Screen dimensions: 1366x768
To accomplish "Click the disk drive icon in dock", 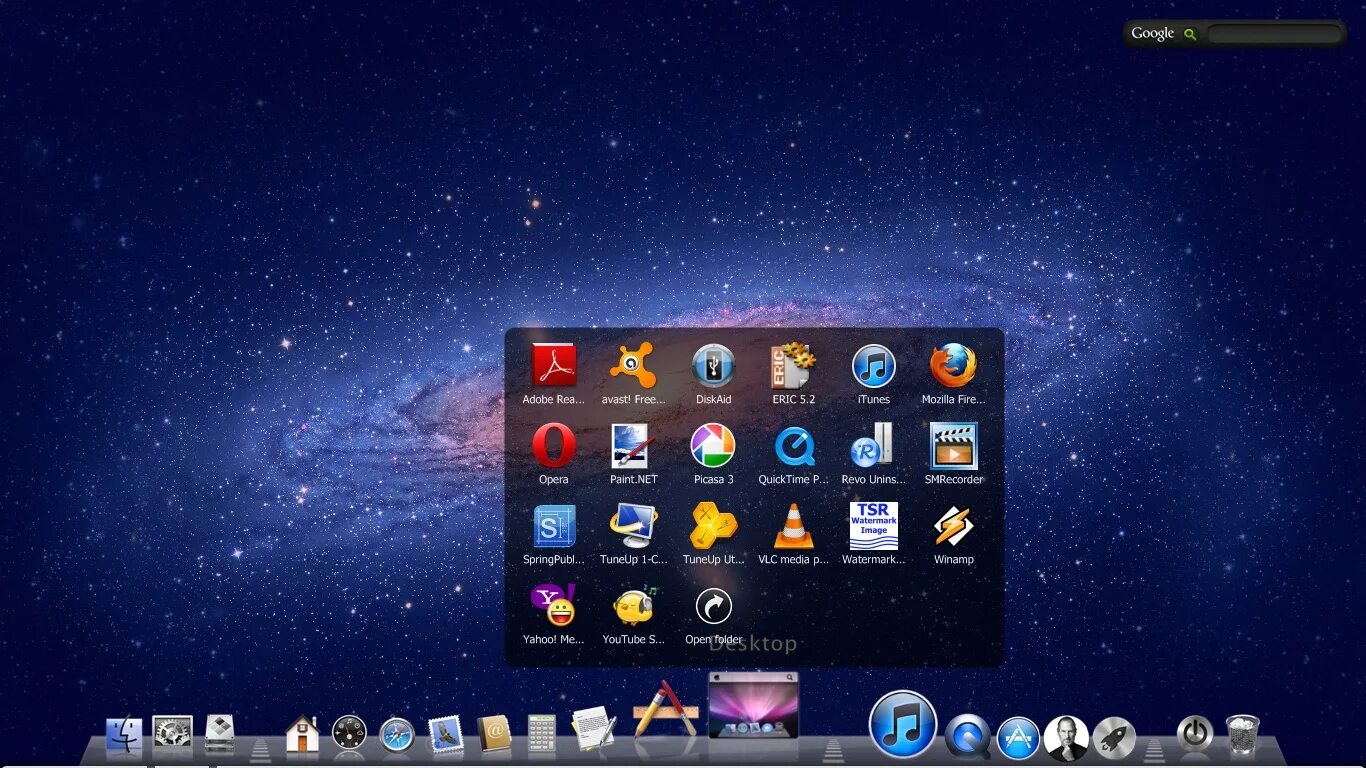I will [220, 733].
